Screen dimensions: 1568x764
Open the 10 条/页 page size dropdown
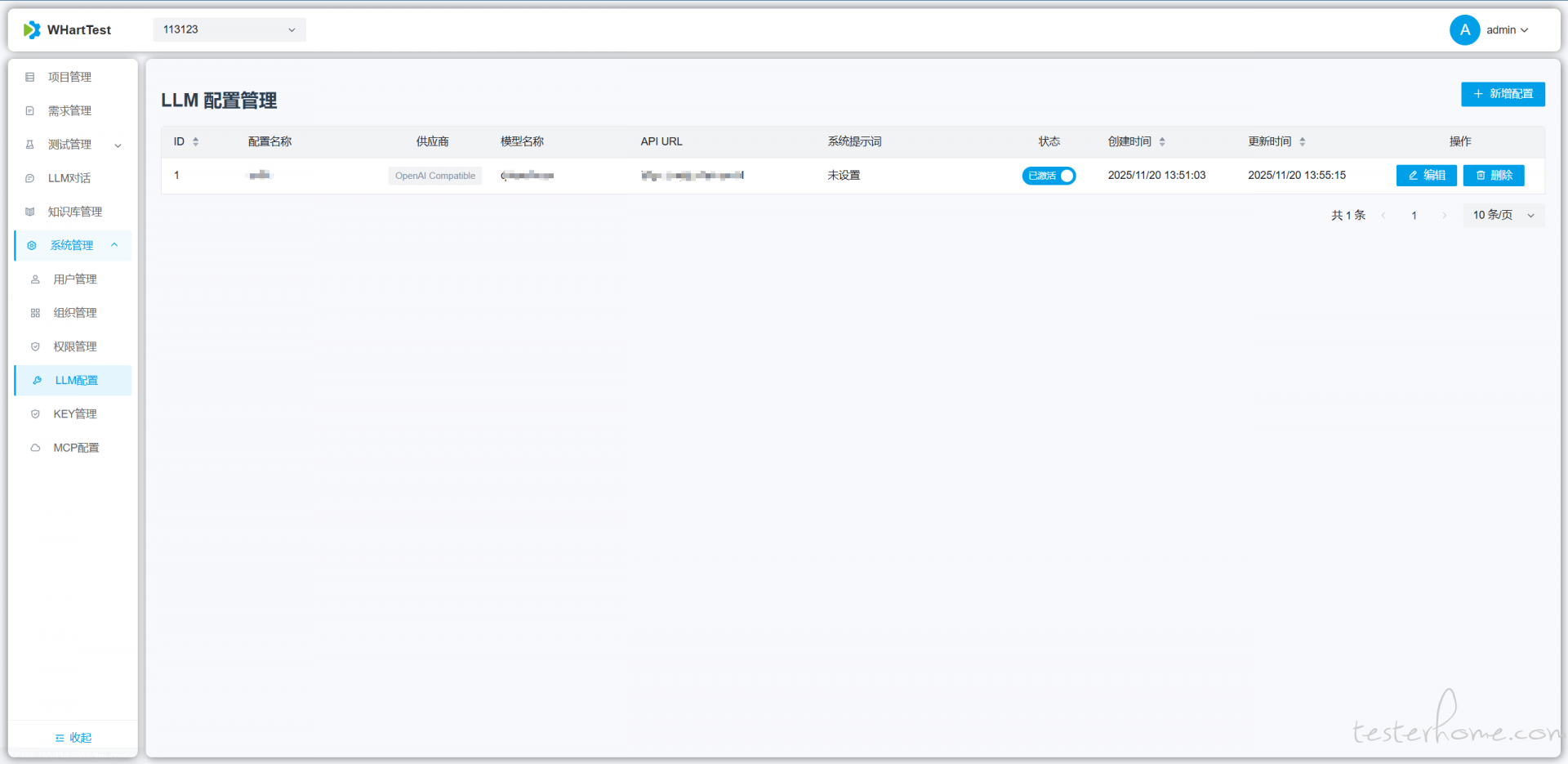(1503, 216)
